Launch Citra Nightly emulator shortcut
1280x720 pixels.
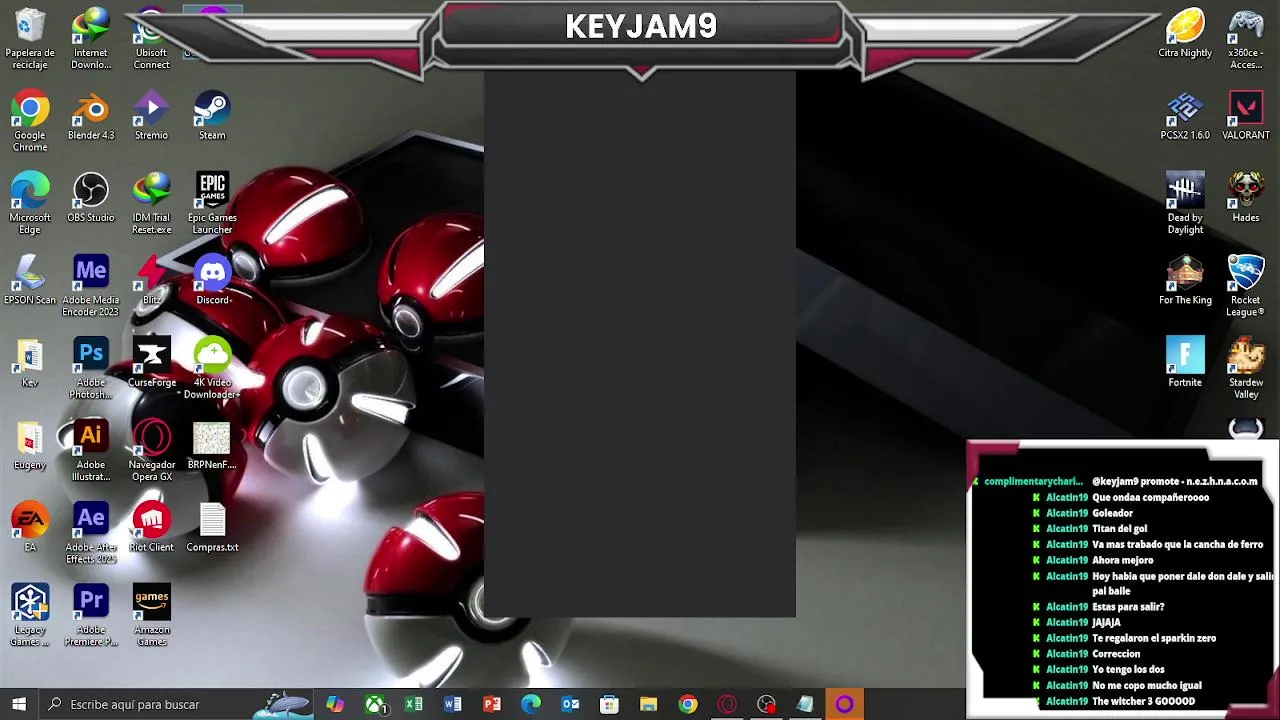1185,33
